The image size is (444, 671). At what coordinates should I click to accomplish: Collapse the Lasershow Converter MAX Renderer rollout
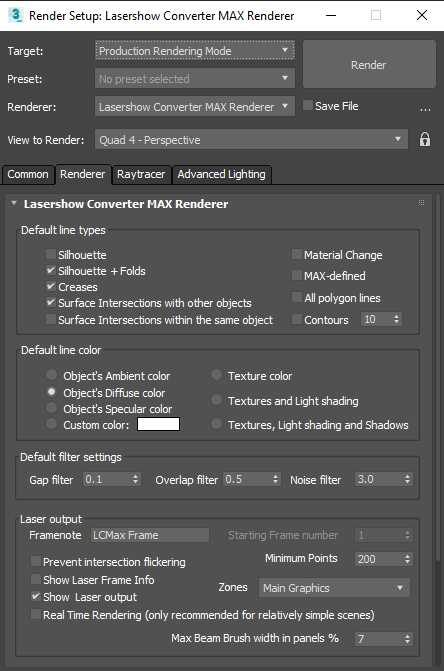pyautogui.click(x=14, y=203)
